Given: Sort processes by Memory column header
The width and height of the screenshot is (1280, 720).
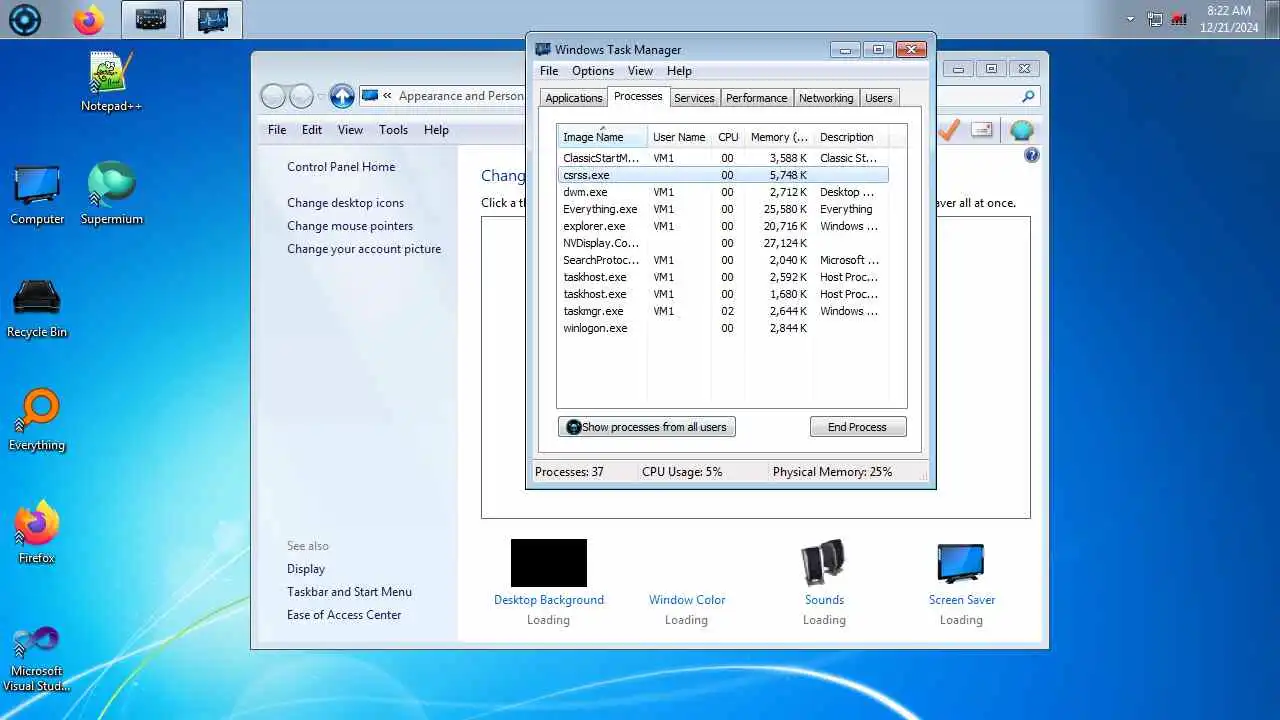Looking at the screenshot, I should pos(779,137).
